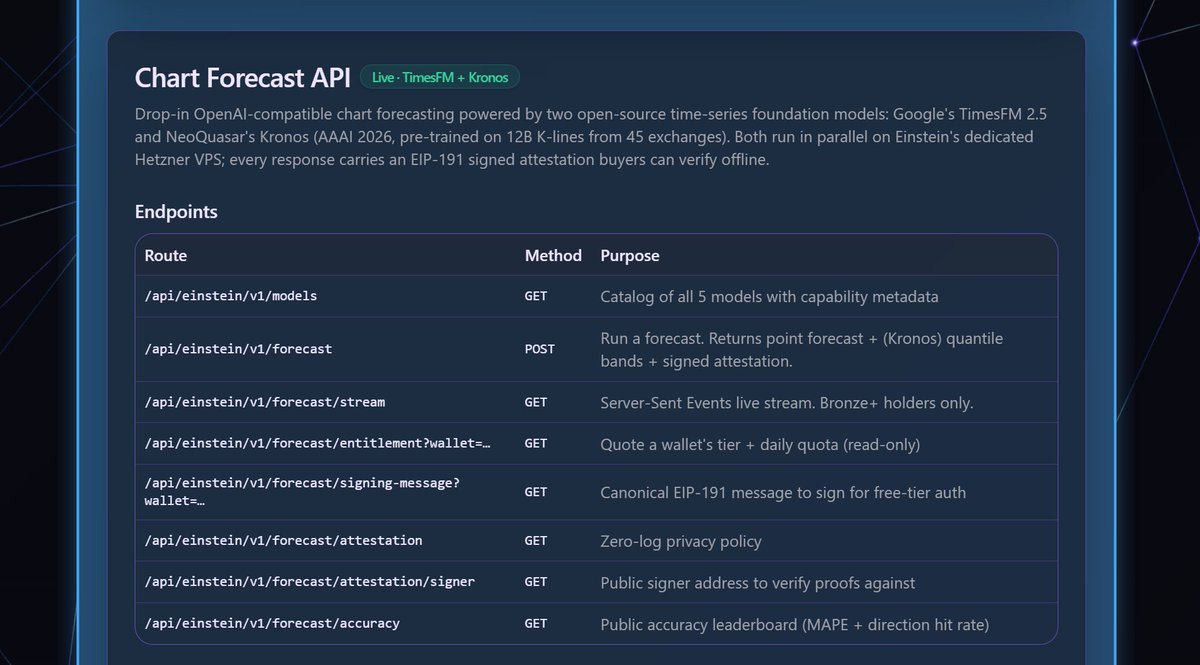Image resolution: width=1200 pixels, height=665 pixels.
Task: Click the /api/einstein/v1/forecast/stream route
Action: tap(265, 402)
